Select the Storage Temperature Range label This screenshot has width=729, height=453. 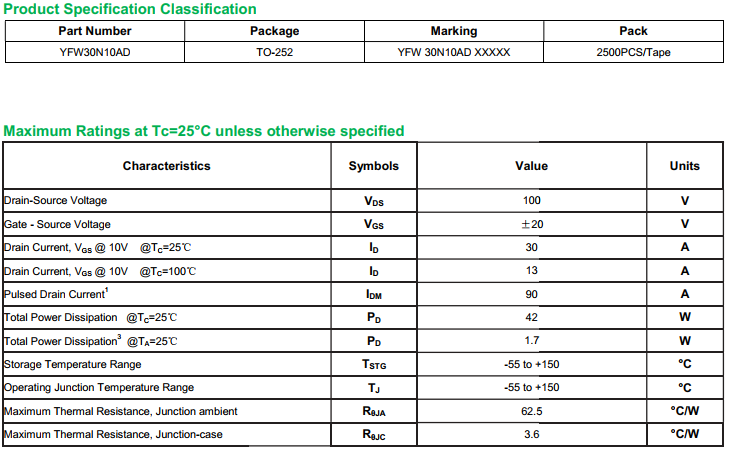(73, 364)
